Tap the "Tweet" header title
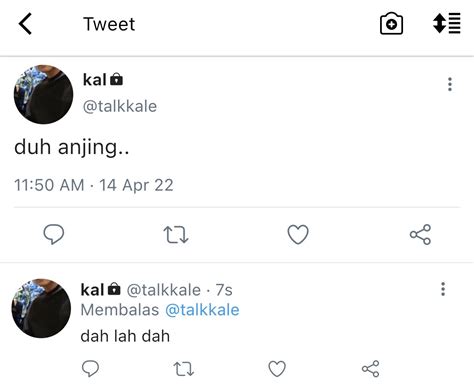Image resolution: width=474 pixels, height=387 pixels. click(109, 24)
